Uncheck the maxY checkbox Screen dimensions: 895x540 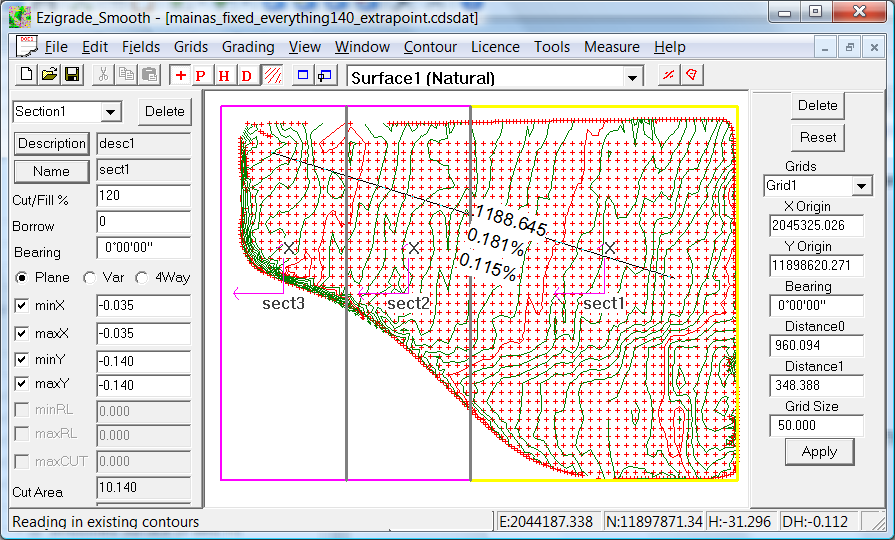click(22, 384)
